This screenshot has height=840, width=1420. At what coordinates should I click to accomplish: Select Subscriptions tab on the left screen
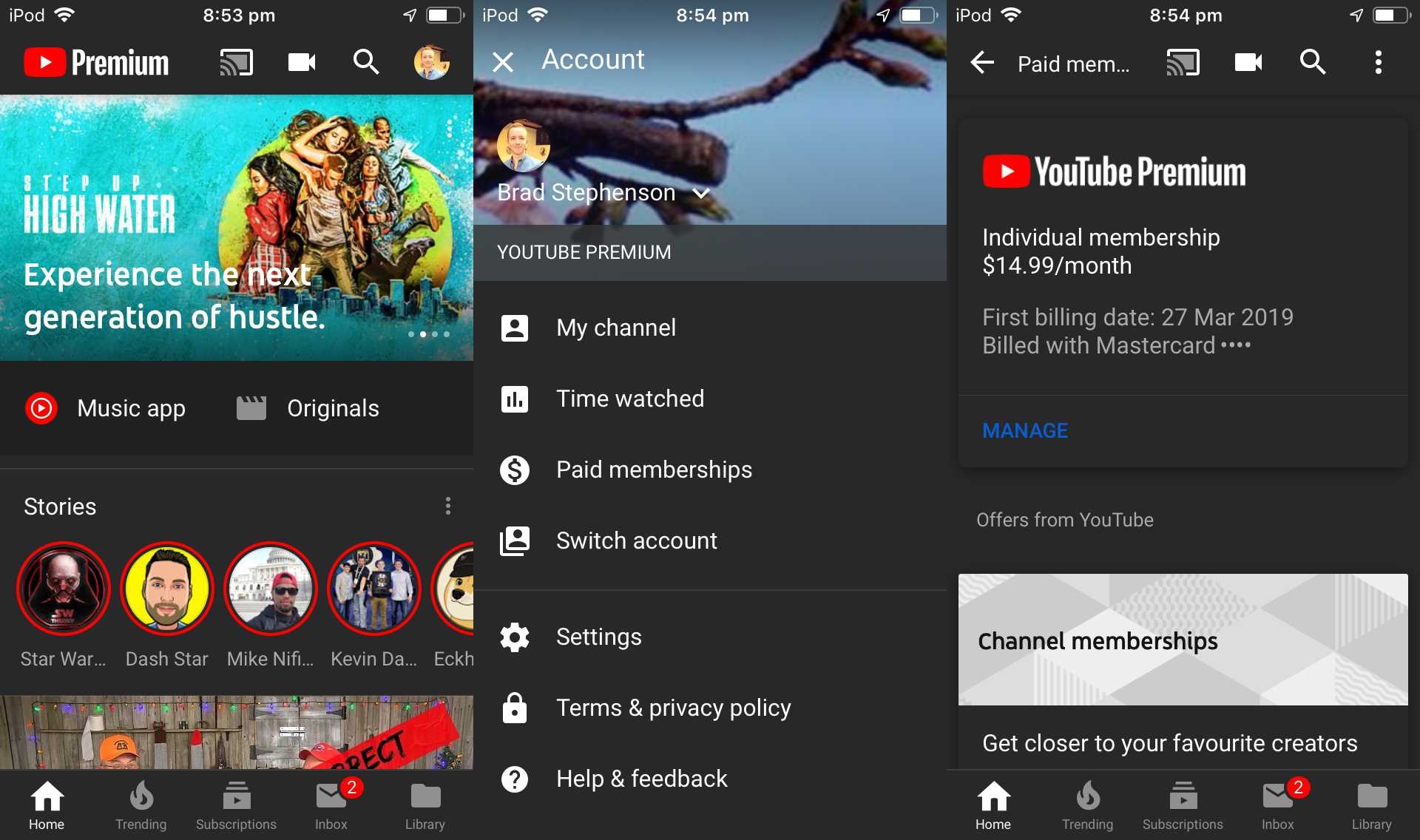pyautogui.click(x=236, y=805)
